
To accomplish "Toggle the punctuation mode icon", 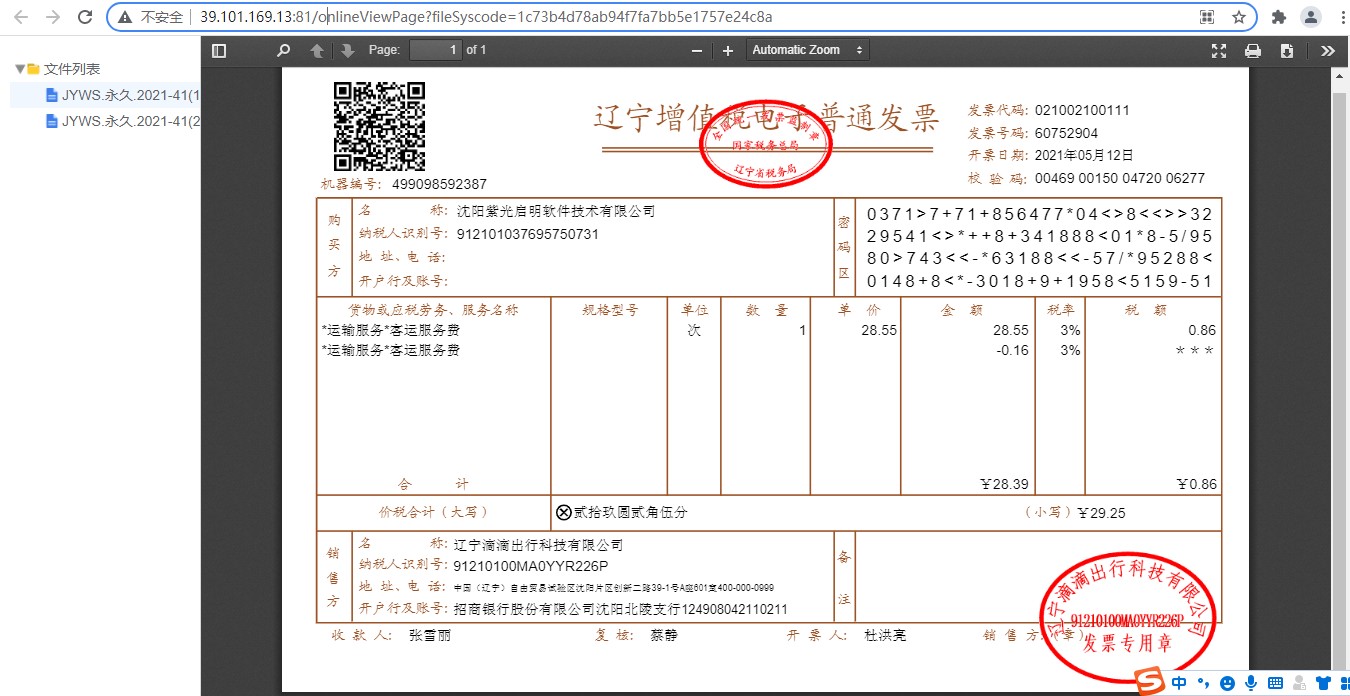I will 1204,683.
